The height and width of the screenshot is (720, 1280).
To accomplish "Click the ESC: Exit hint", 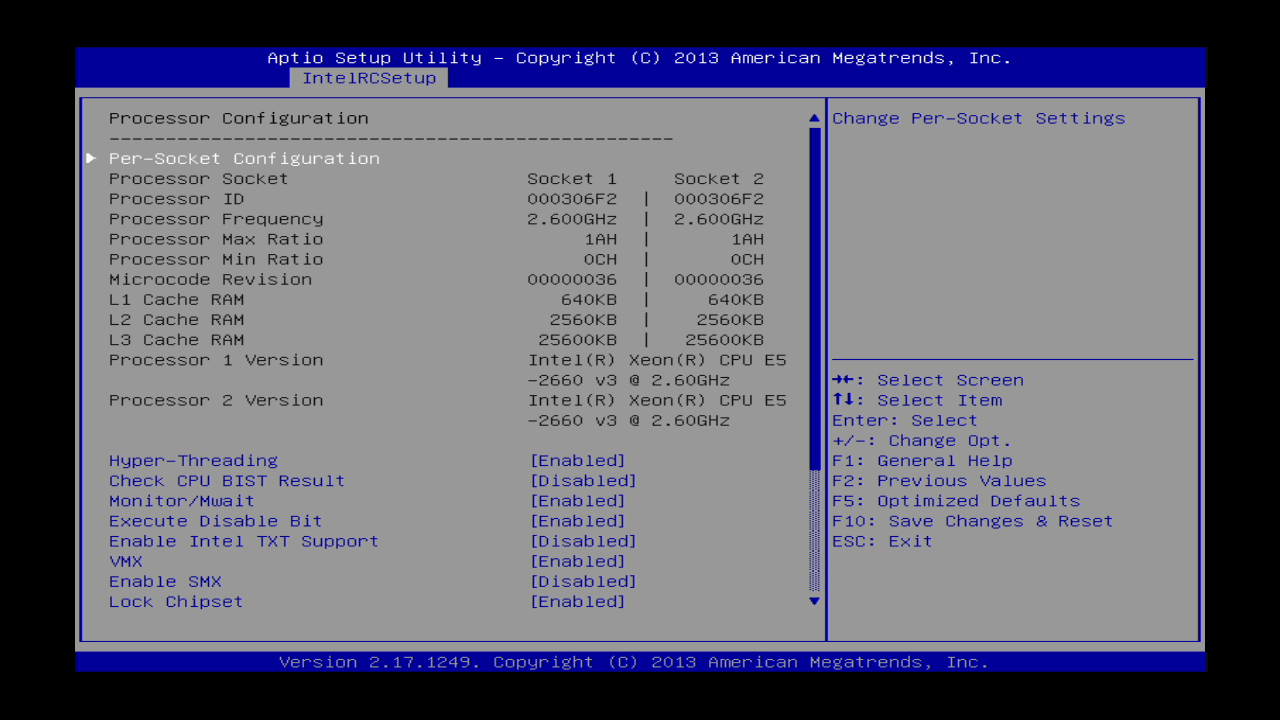I will pos(882,541).
